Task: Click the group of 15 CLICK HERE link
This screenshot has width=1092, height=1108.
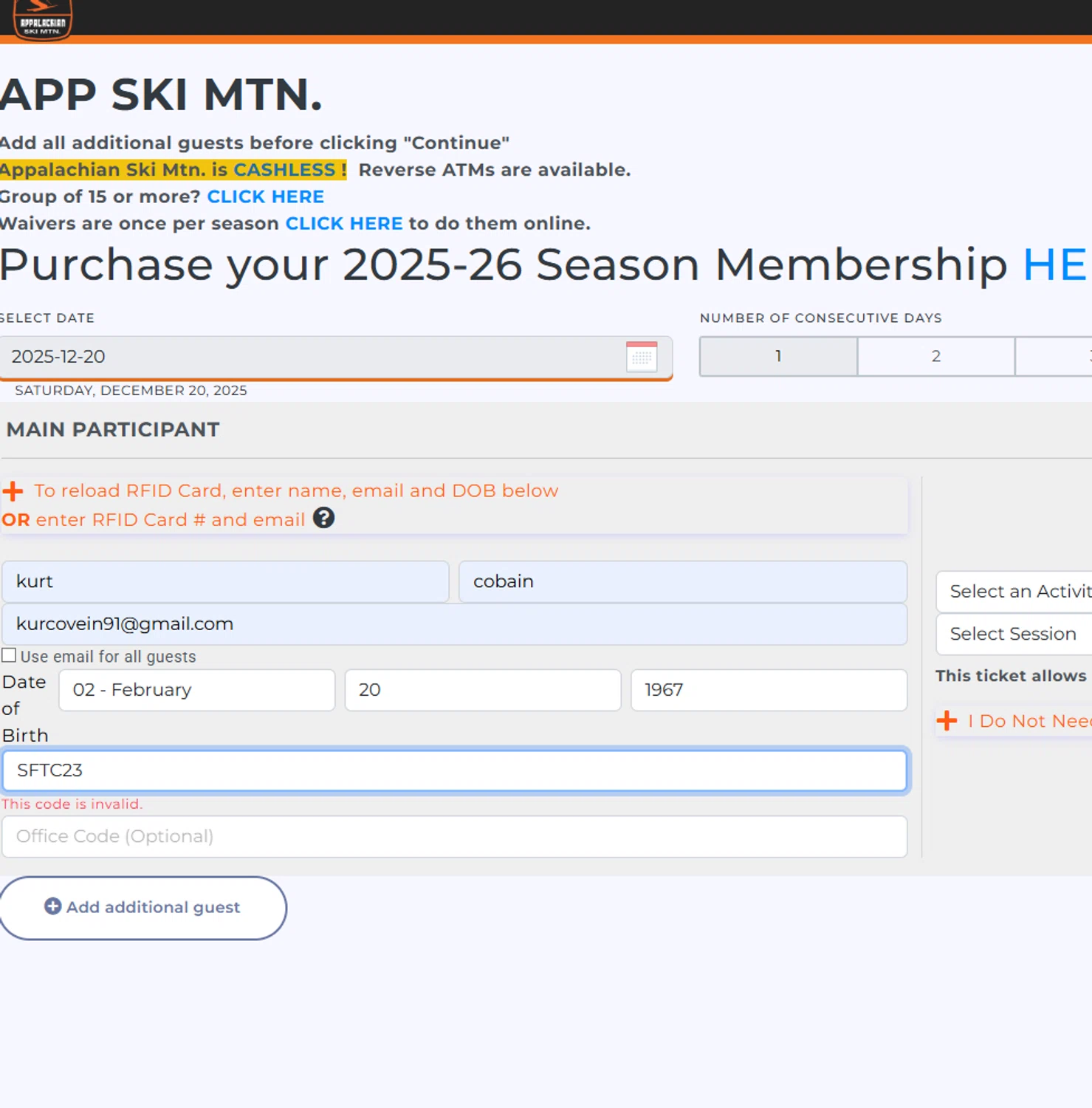Action: [265, 196]
